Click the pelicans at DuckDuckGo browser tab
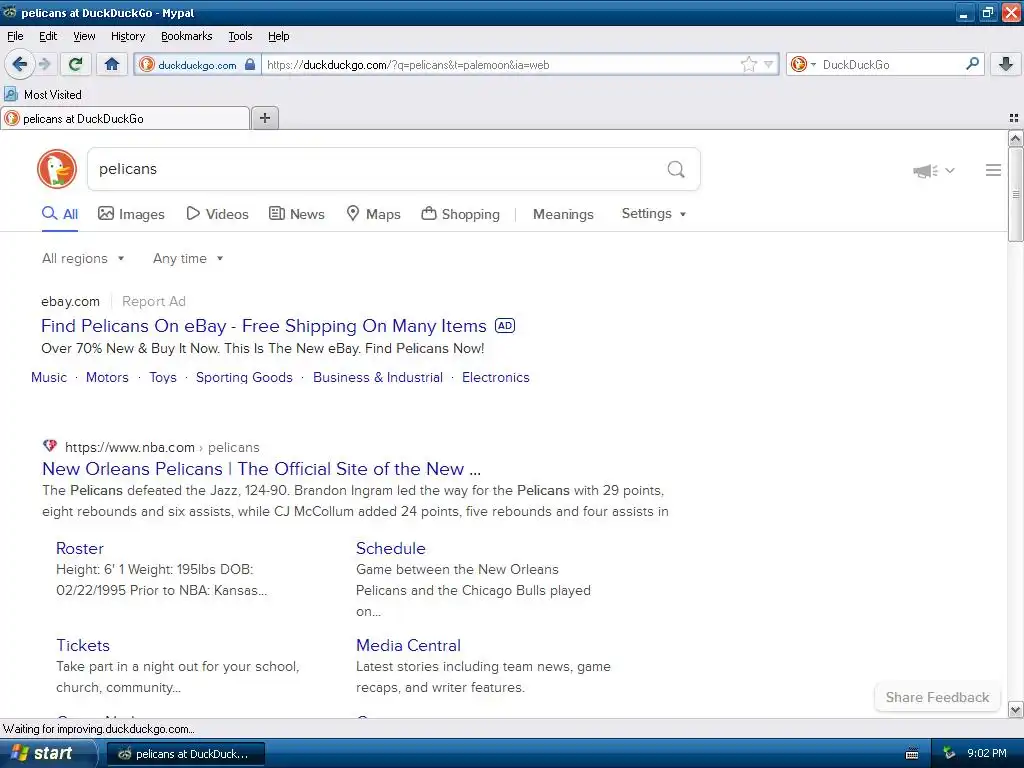1024x768 pixels. click(125, 118)
